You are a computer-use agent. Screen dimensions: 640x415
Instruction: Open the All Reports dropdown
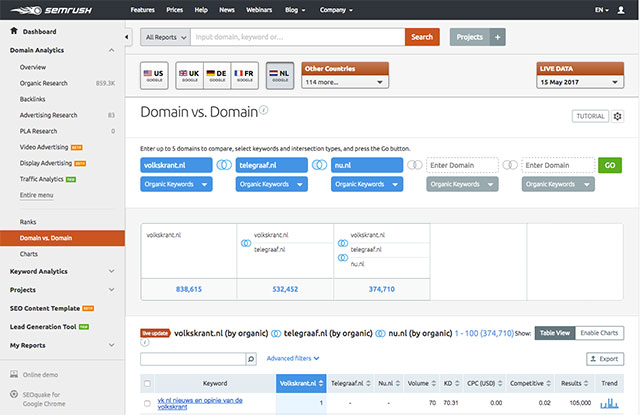coord(165,37)
